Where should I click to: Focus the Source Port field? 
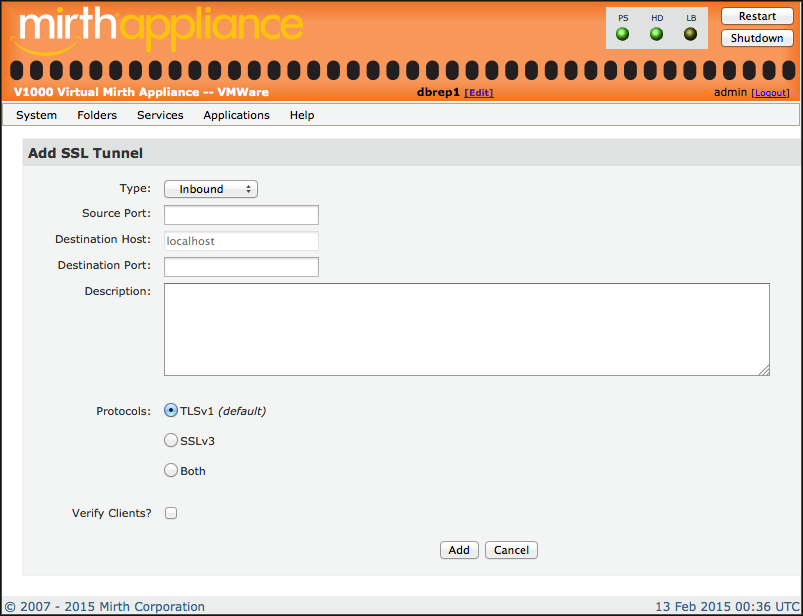[241, 215]
